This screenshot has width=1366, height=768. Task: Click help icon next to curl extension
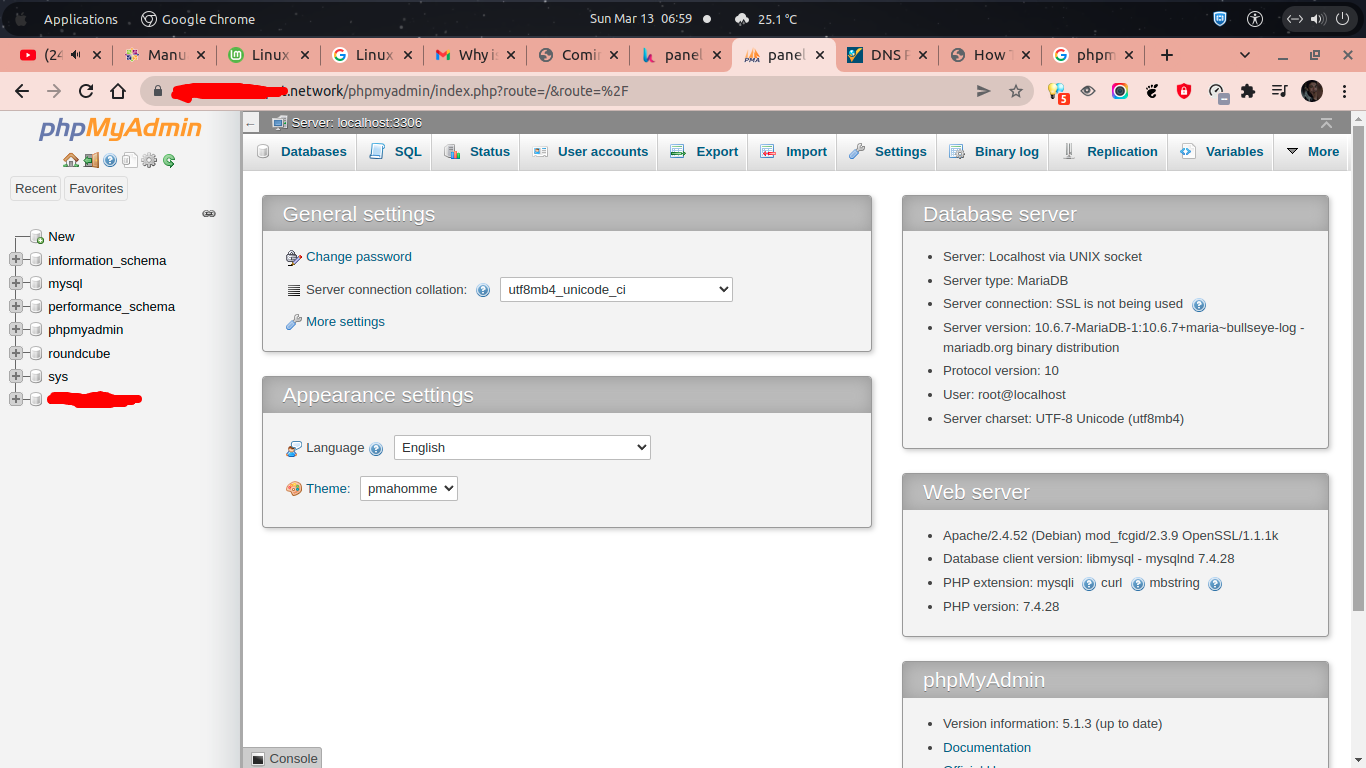[1137, 584]
